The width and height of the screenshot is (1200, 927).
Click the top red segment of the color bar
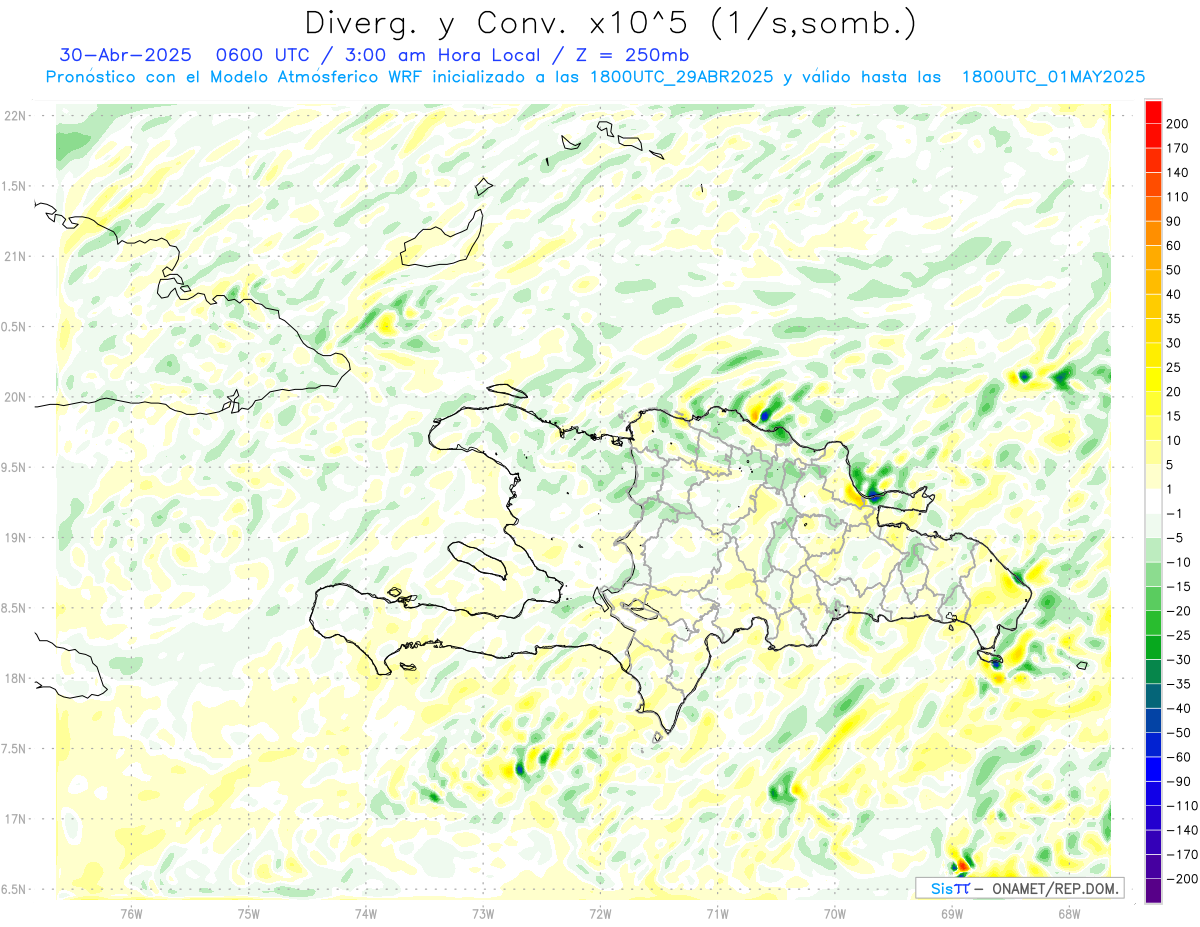coord(1153,112)
